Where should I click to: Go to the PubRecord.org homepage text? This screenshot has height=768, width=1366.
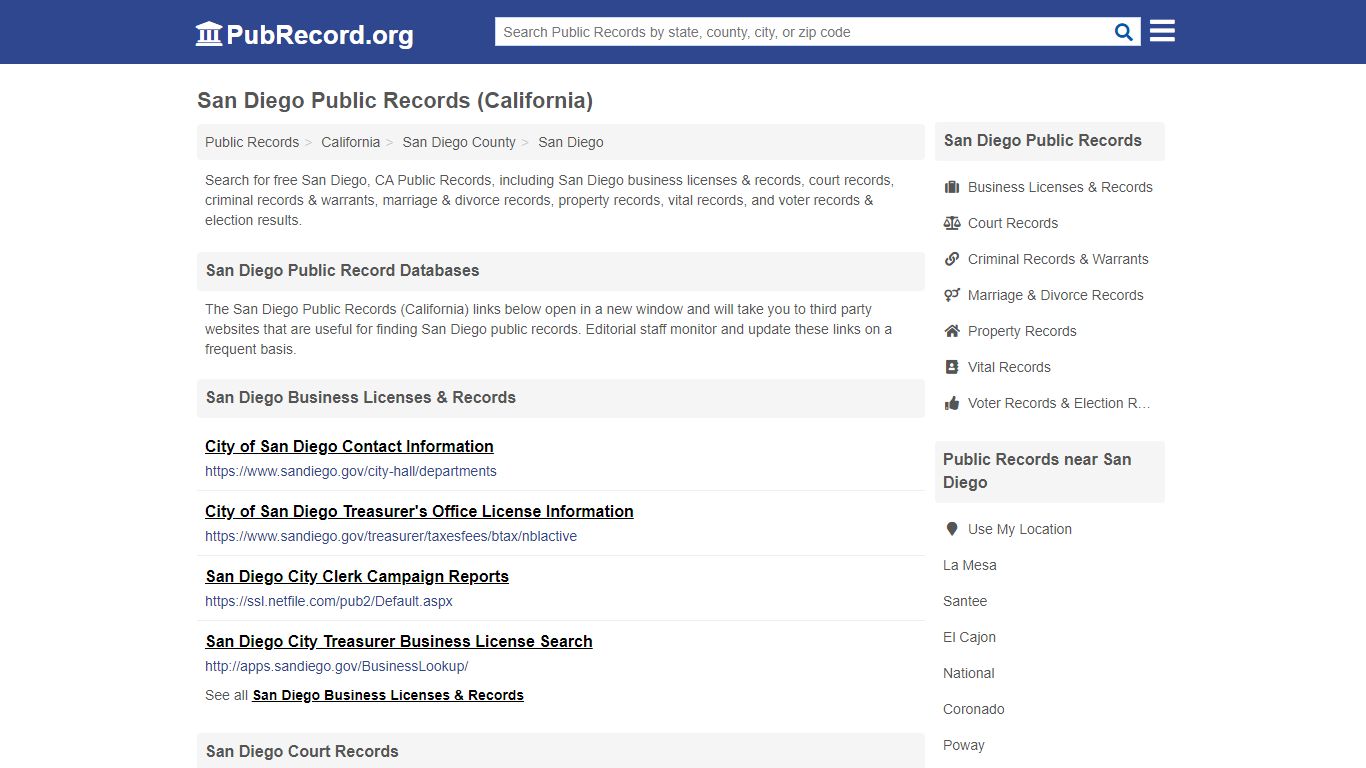[x=320, y=35]
